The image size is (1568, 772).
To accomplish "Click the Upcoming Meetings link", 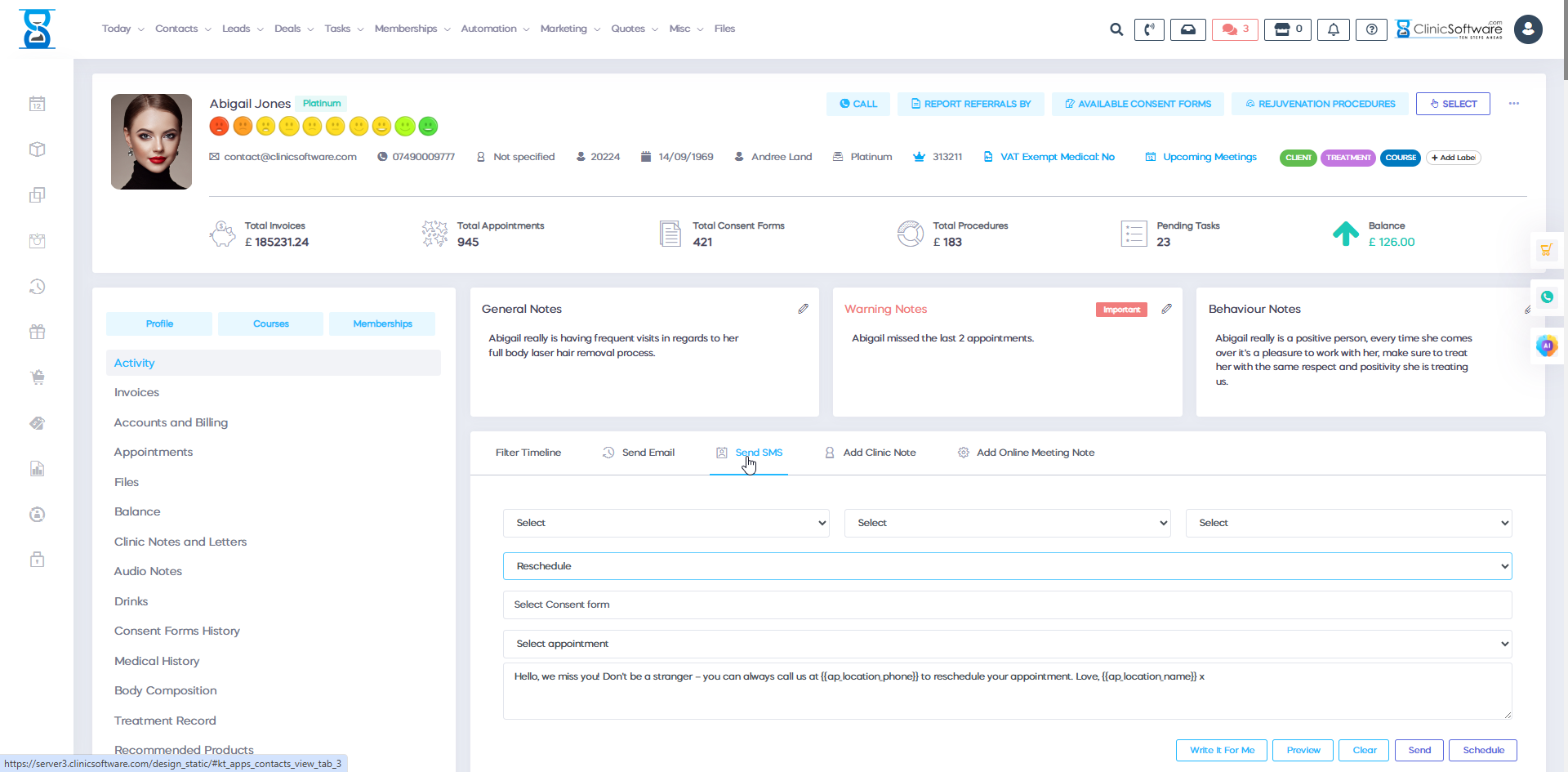I will click(1209, 157).
